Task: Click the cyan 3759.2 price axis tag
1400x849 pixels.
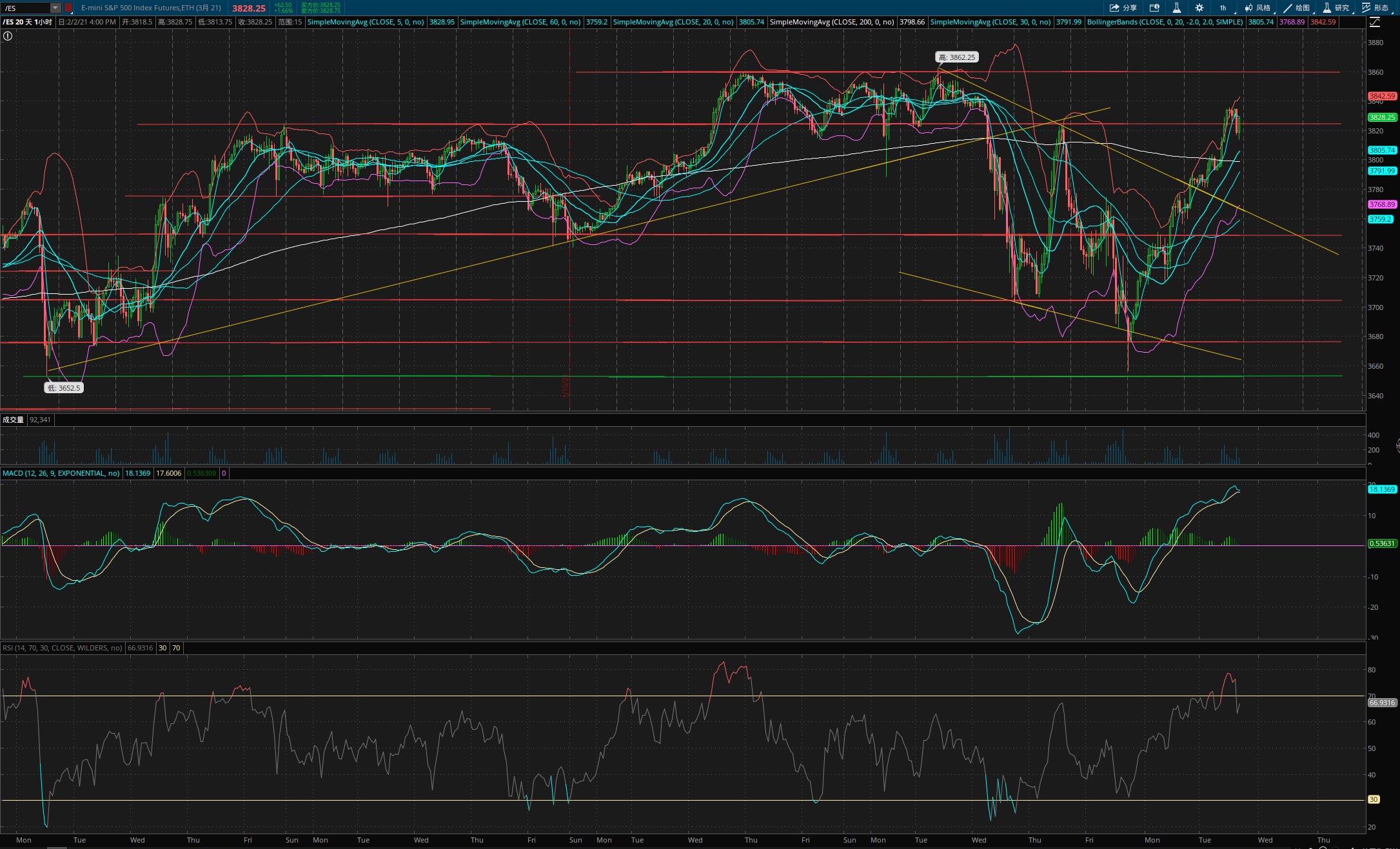Action: pos(1381,219)
